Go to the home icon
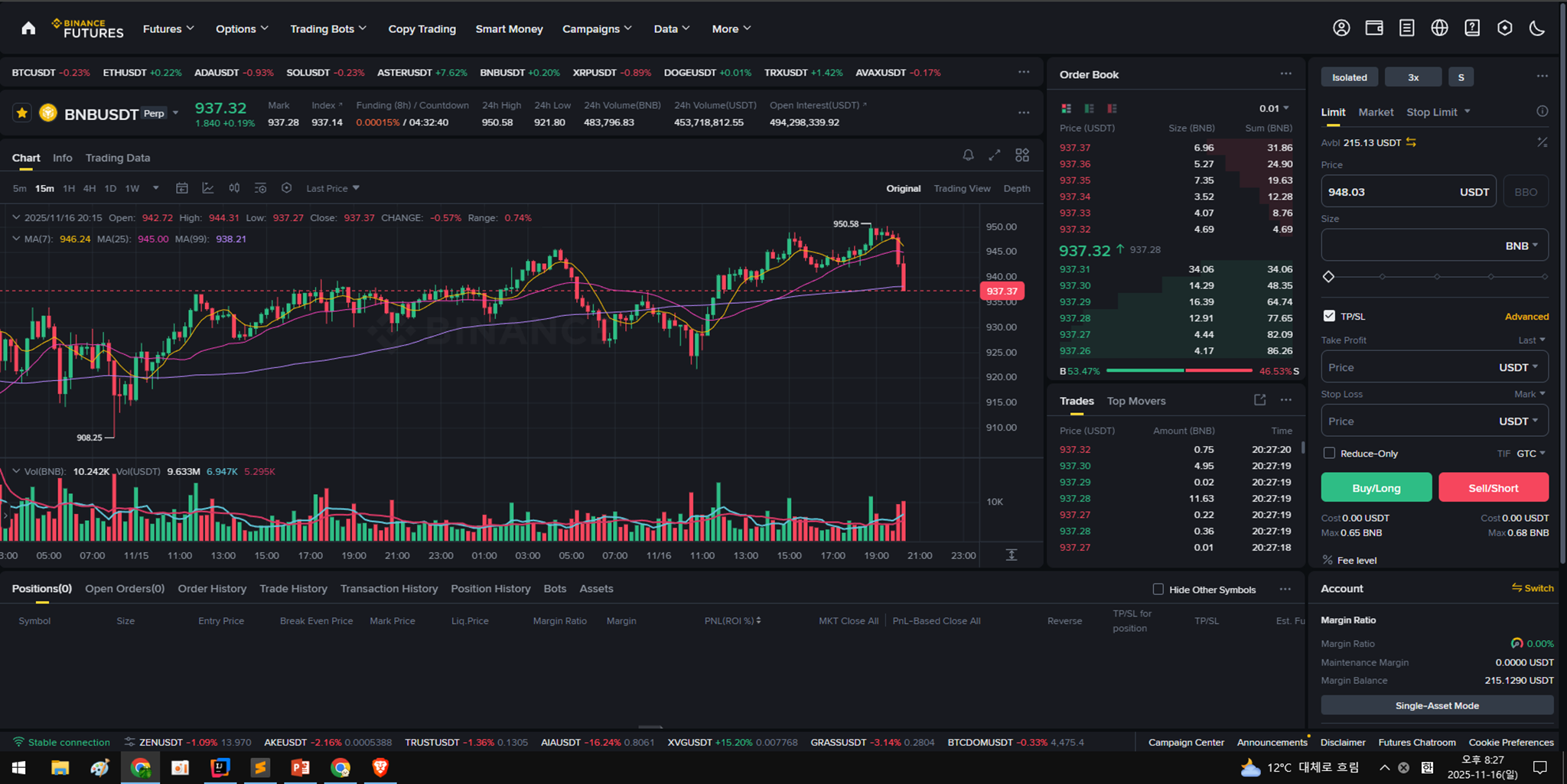 tap(28, 28)
